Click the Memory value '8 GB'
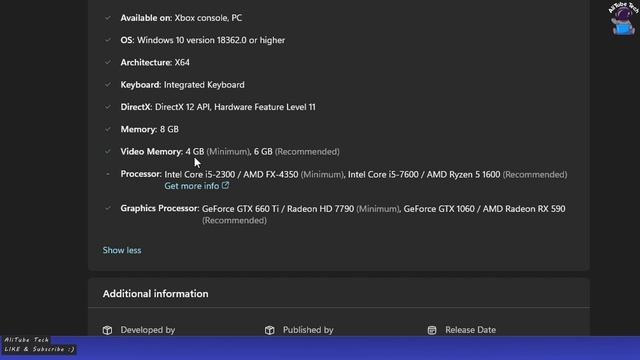Viewport: 640px width, 360px height. tap(169, 129)
